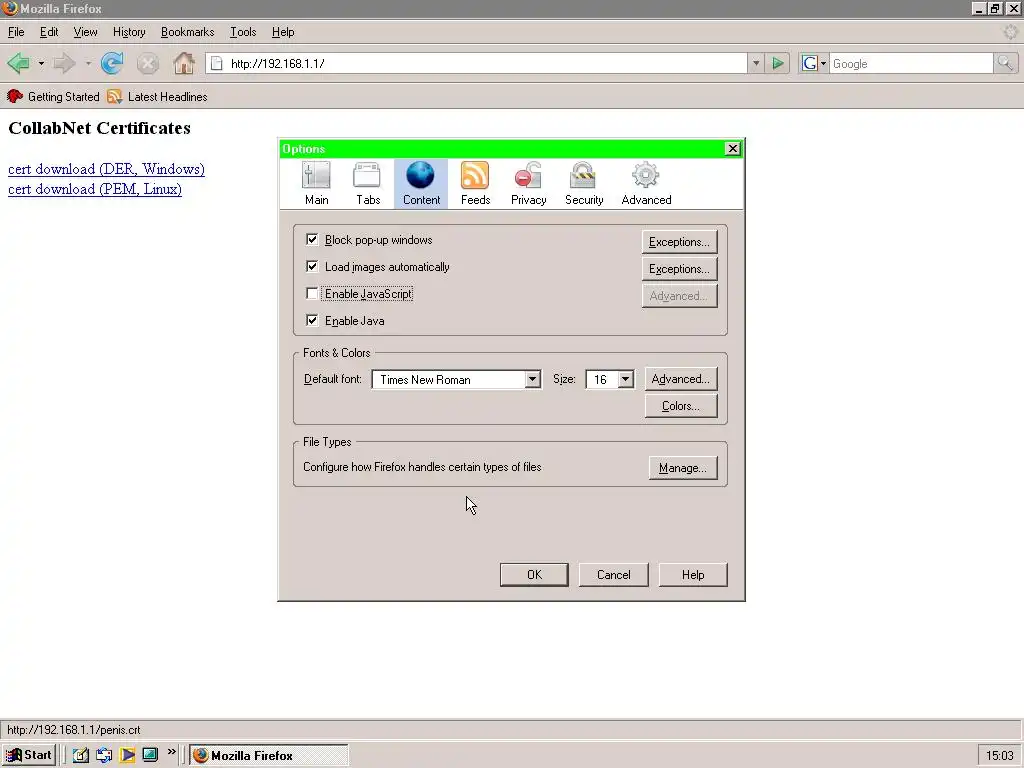Launch the media player quick launch icon

(127, 755)
